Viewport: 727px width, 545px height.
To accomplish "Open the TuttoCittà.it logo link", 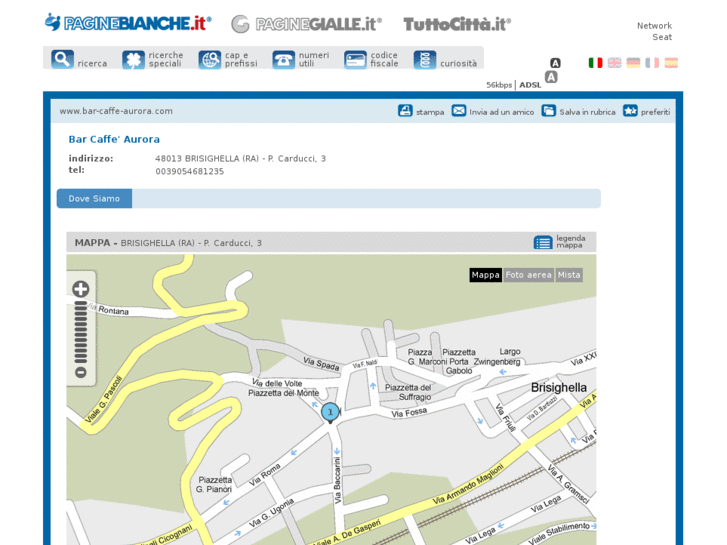I will (457, 24).
